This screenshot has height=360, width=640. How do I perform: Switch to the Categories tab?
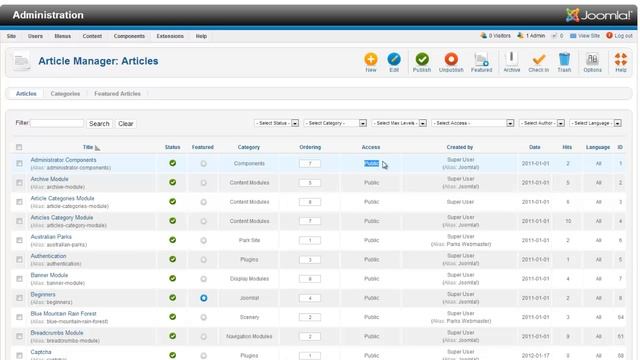[x=65, y=93]
